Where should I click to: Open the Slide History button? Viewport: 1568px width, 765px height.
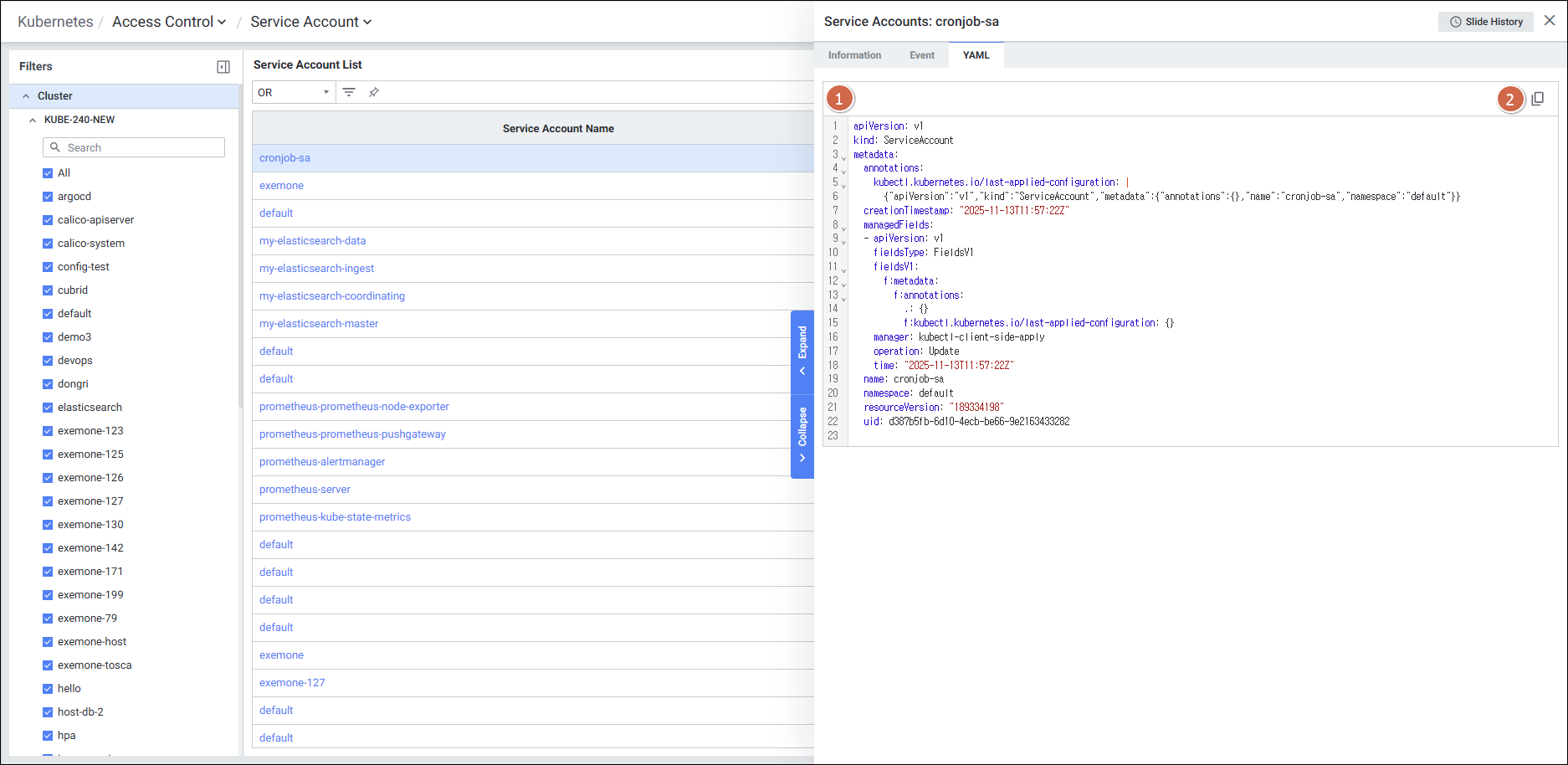click(1486, 22)
